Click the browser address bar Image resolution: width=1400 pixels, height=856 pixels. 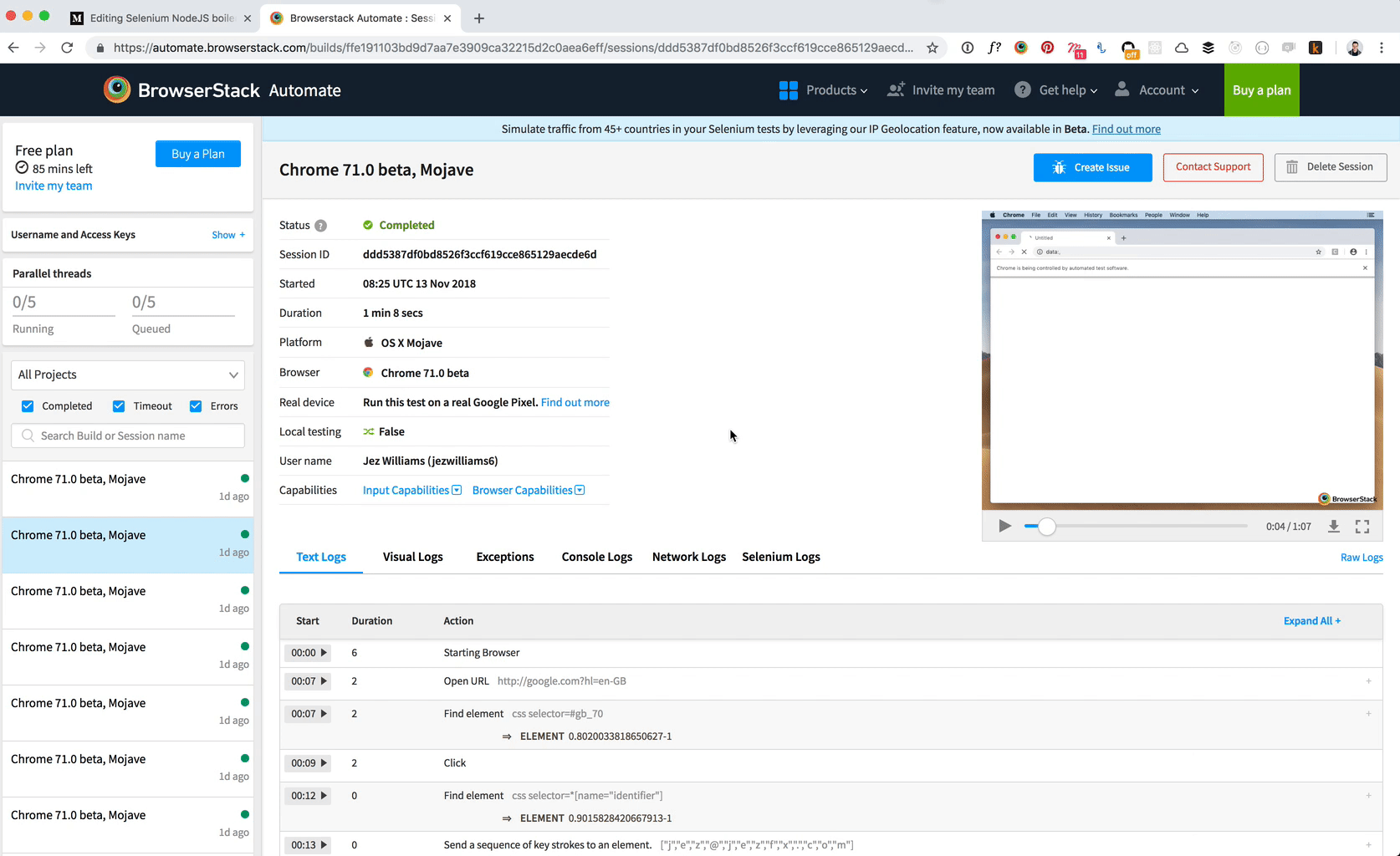click(513, 48)
